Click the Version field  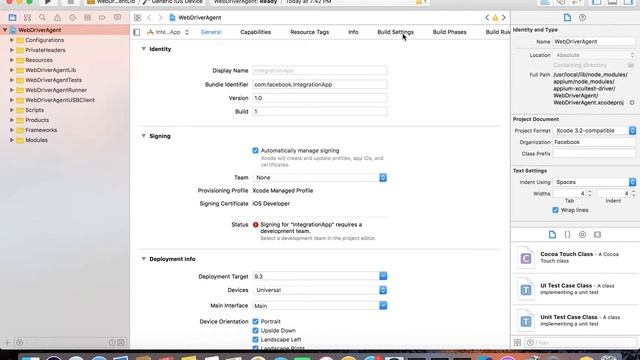320,98
